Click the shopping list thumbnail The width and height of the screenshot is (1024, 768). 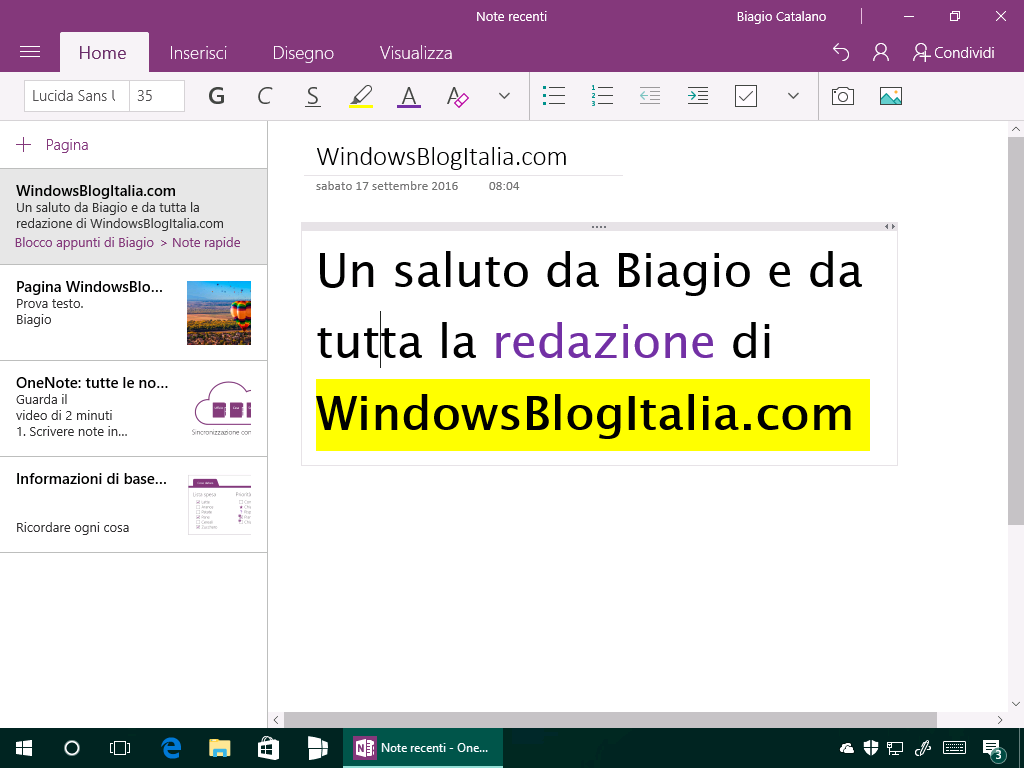tap(219, 505)
